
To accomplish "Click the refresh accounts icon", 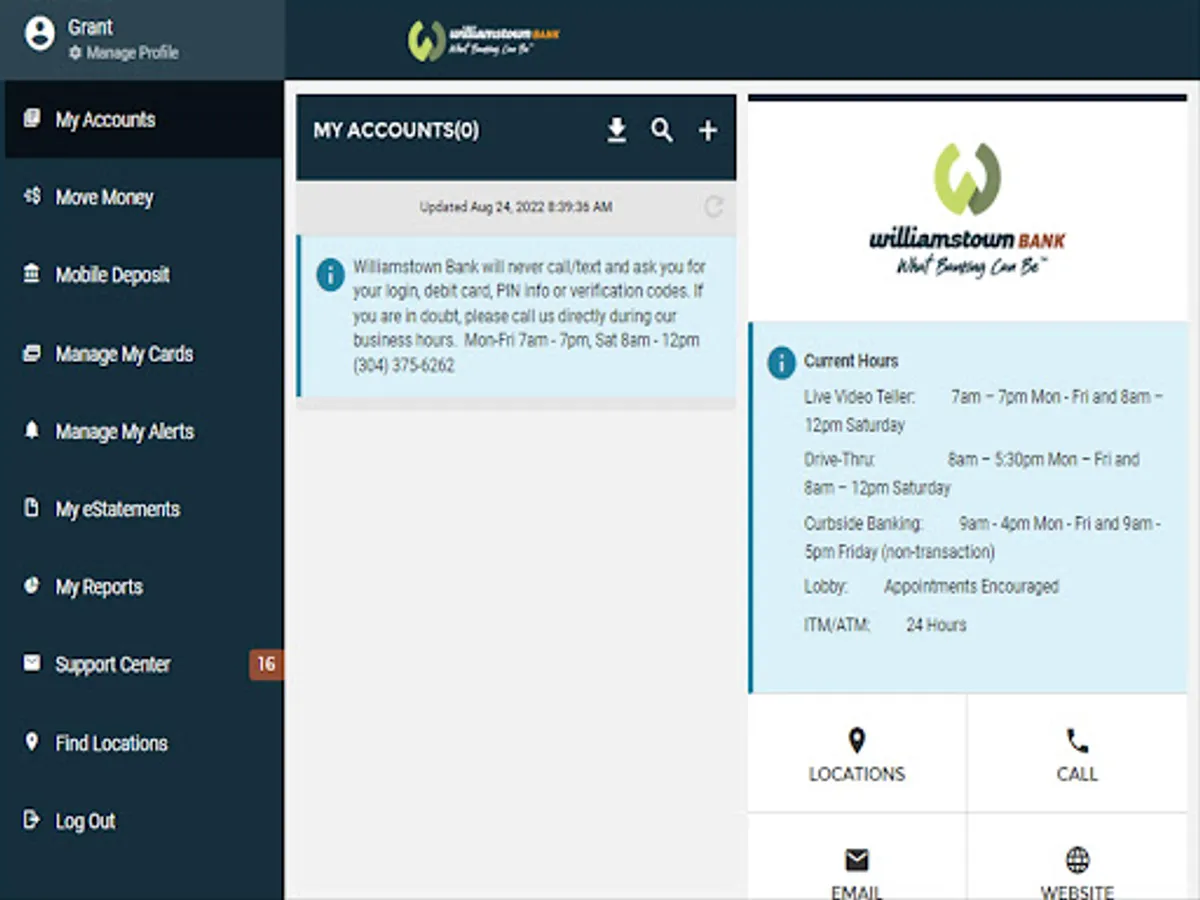I will tap(714, 207).
